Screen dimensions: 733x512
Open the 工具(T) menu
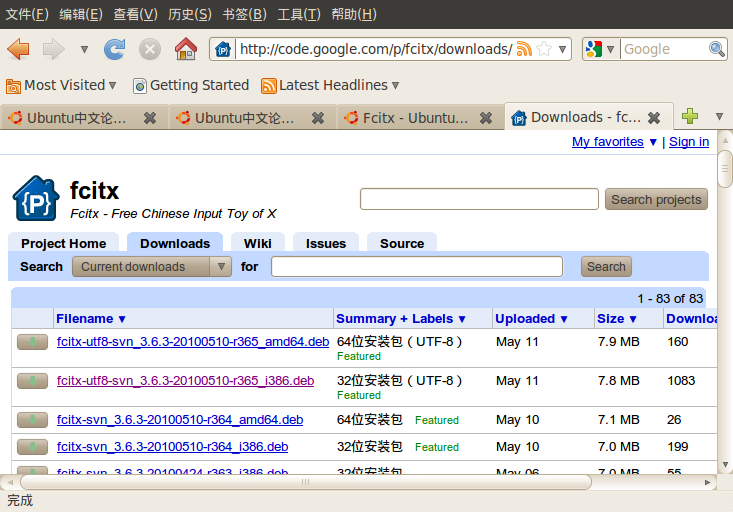coord(299,14)
